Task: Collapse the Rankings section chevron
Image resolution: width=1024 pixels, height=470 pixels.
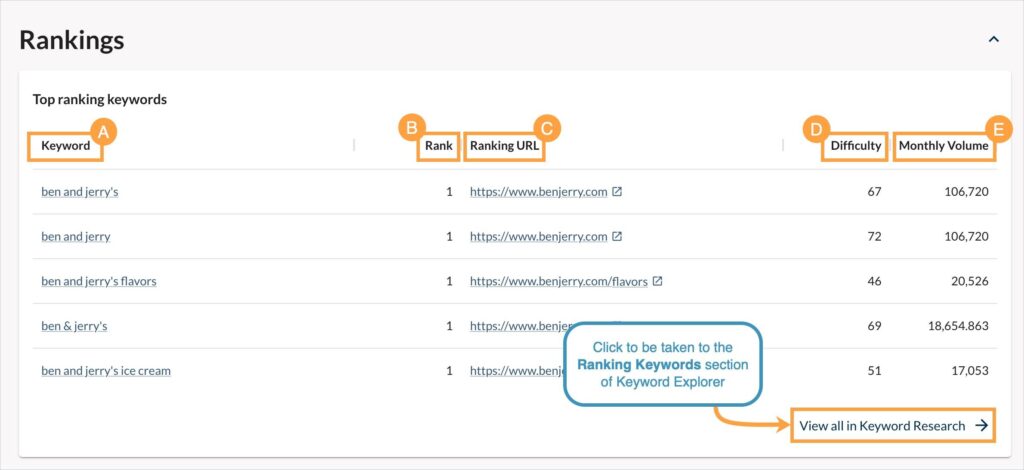Action: tap(993, 40)
